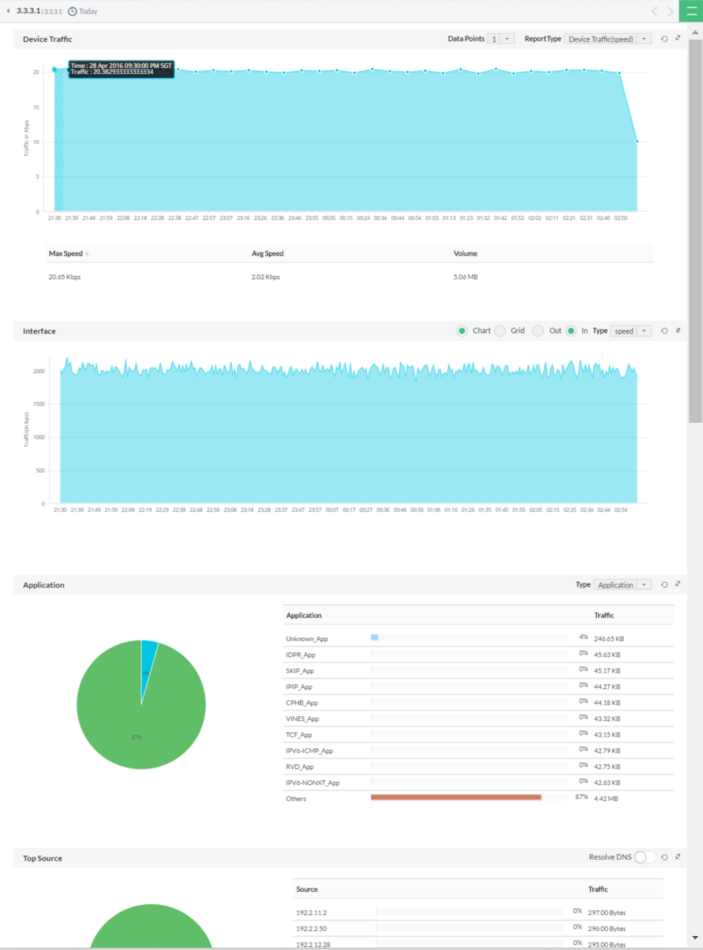Screen dimensions: 703x950
Task: Select the Out traffic radio button
Action: [538, 331]
